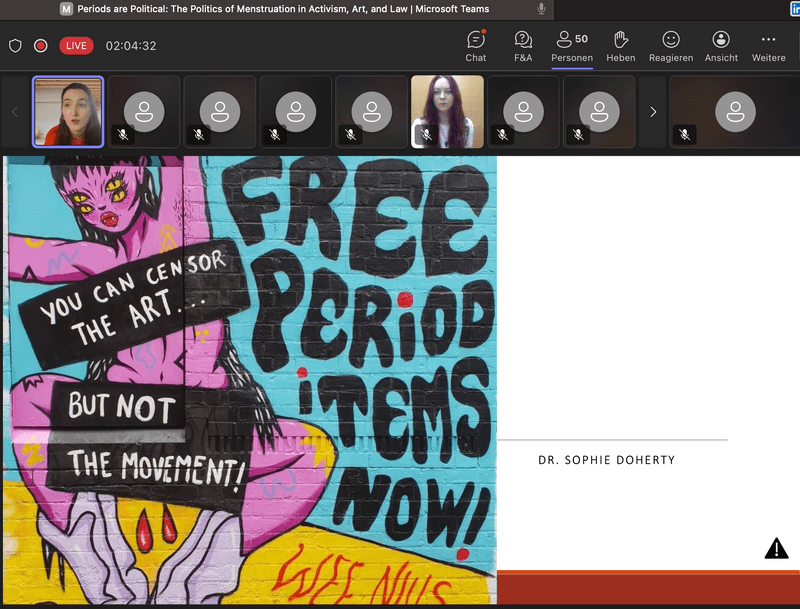Show the Personen participants list
The width and height of the screenshot is (800, 609).
572,45
